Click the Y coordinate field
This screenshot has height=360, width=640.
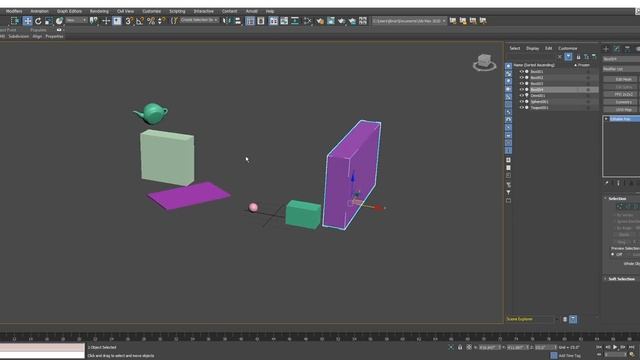click(517, 347)
